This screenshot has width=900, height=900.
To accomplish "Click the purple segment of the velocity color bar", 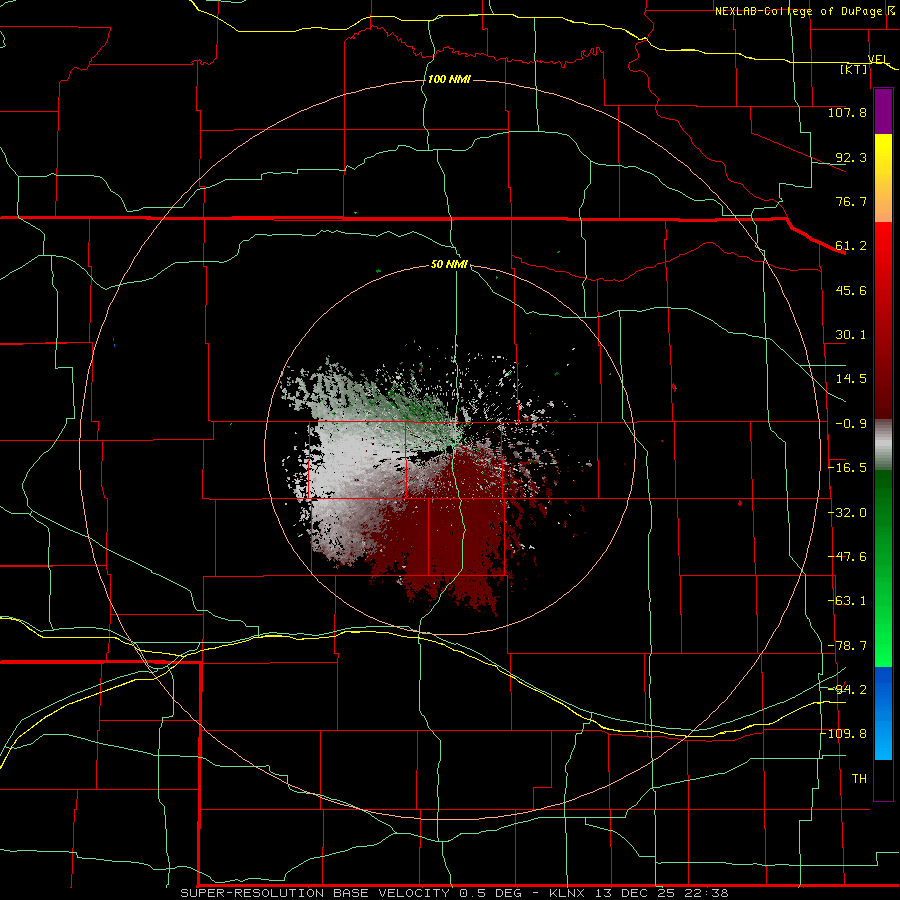I will coord(883,111).
